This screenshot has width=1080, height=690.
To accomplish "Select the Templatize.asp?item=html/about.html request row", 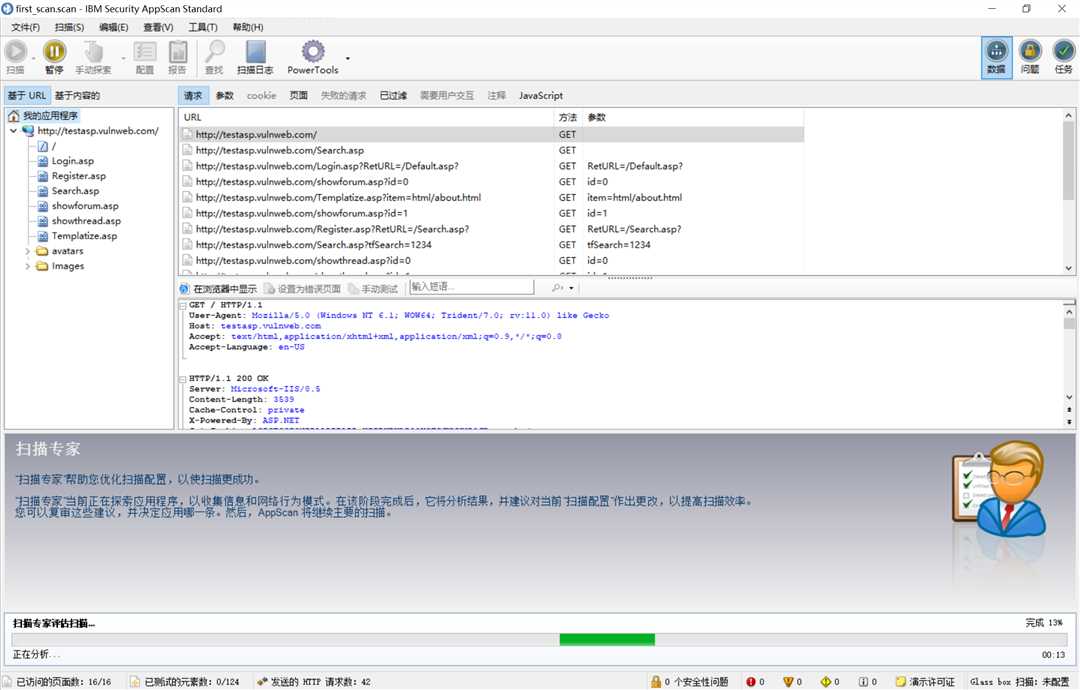I will tap(492, 198).
